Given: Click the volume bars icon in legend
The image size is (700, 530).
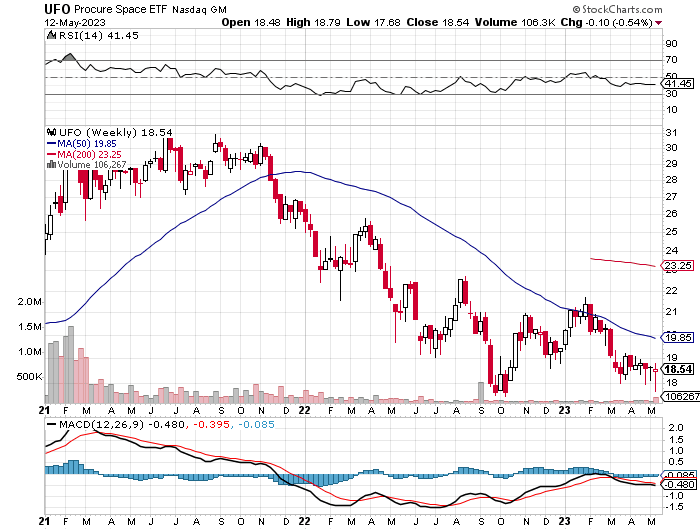Looking at the screenshot, I should click(51, 164).
